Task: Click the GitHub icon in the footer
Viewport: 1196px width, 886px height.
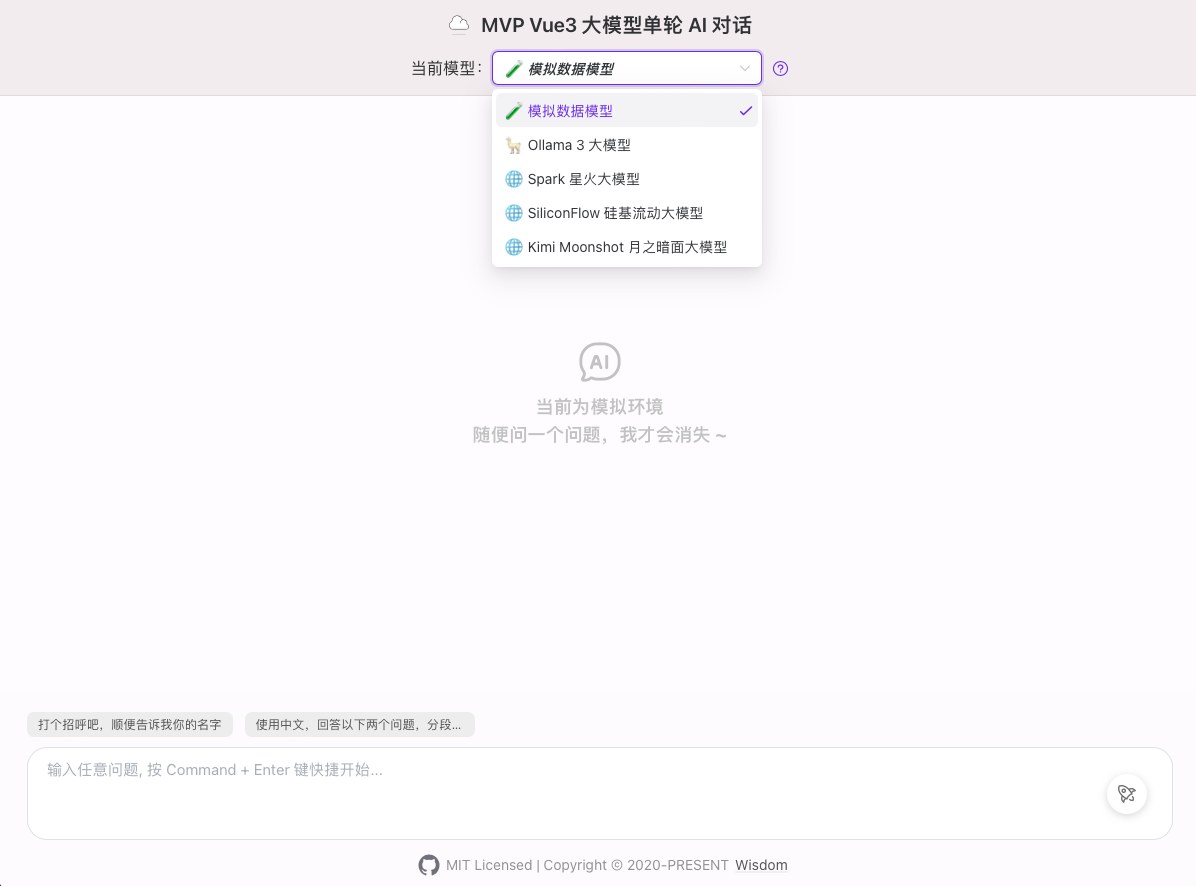Action: [x=429, y=865]
